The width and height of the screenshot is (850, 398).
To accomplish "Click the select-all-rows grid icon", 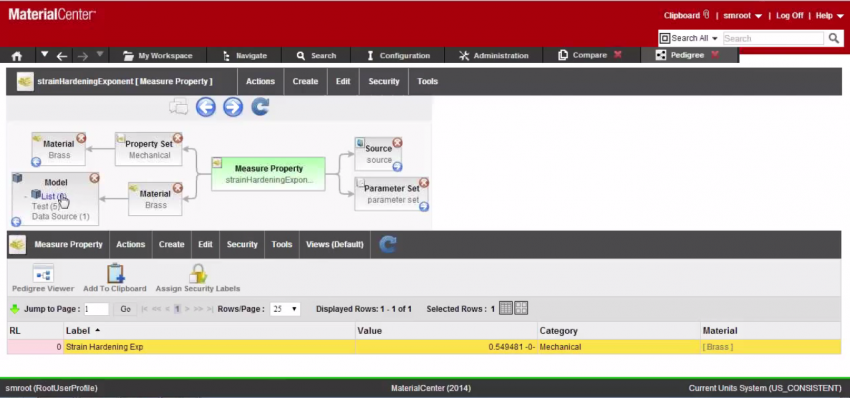I will [505, 309].
